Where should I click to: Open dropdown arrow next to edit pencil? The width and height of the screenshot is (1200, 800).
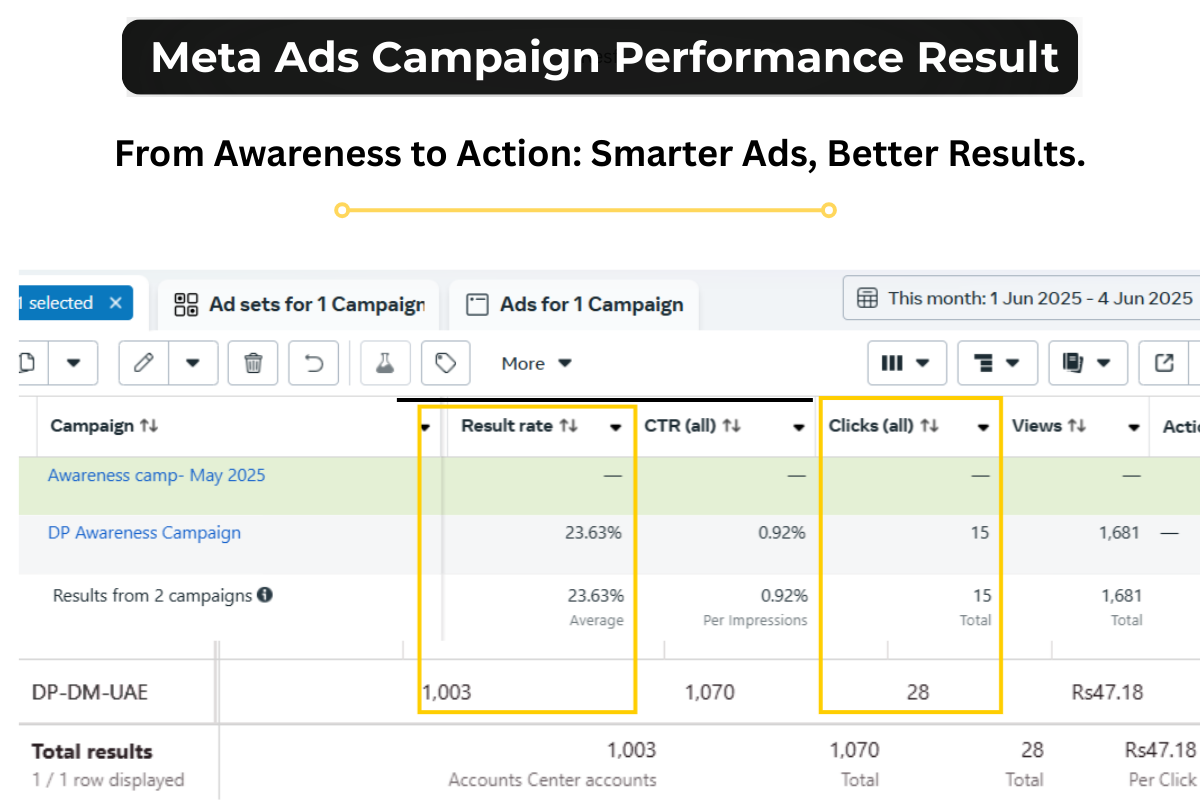(x=193, y=363)
